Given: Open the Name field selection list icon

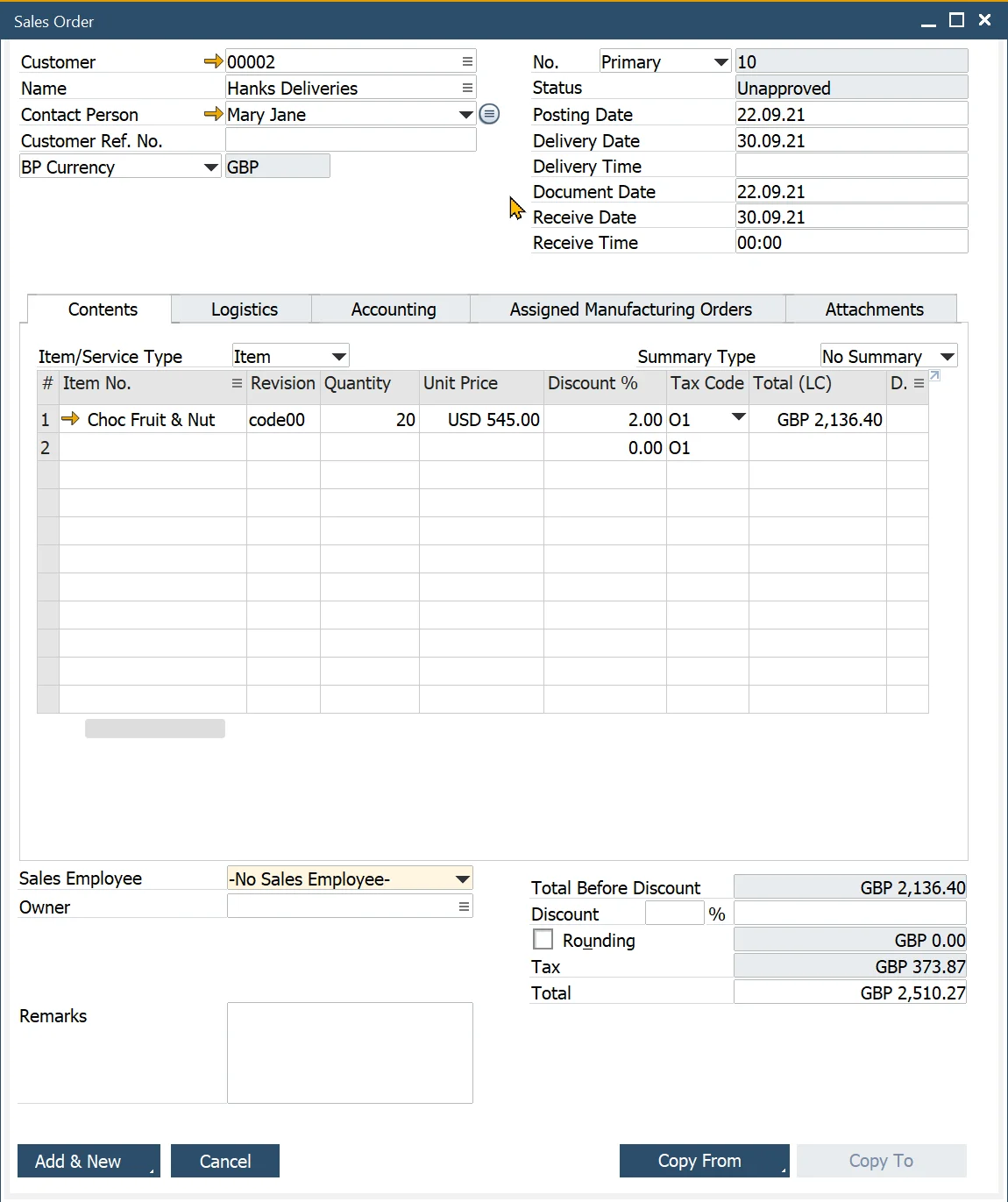Looking at the screenshot, I should click(x=467, y=88).
